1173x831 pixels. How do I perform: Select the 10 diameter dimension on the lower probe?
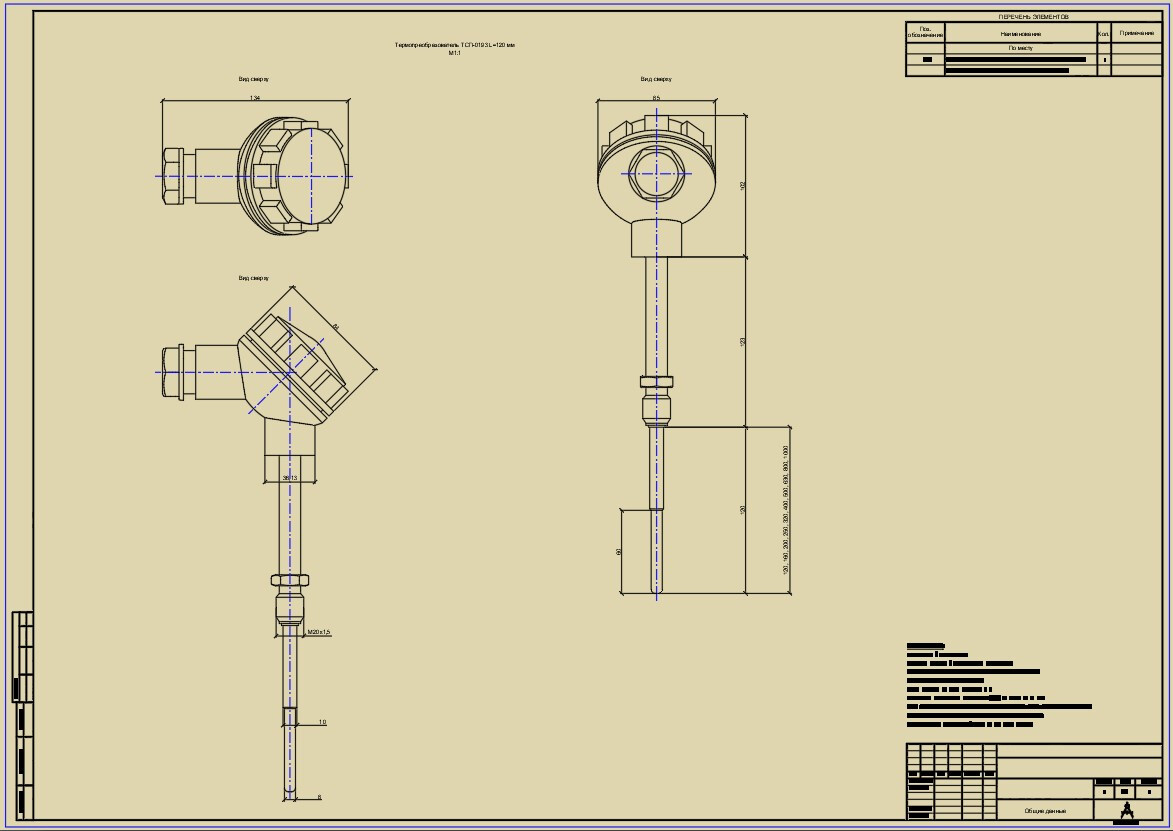pyautogui.click(x=322, y=721)
